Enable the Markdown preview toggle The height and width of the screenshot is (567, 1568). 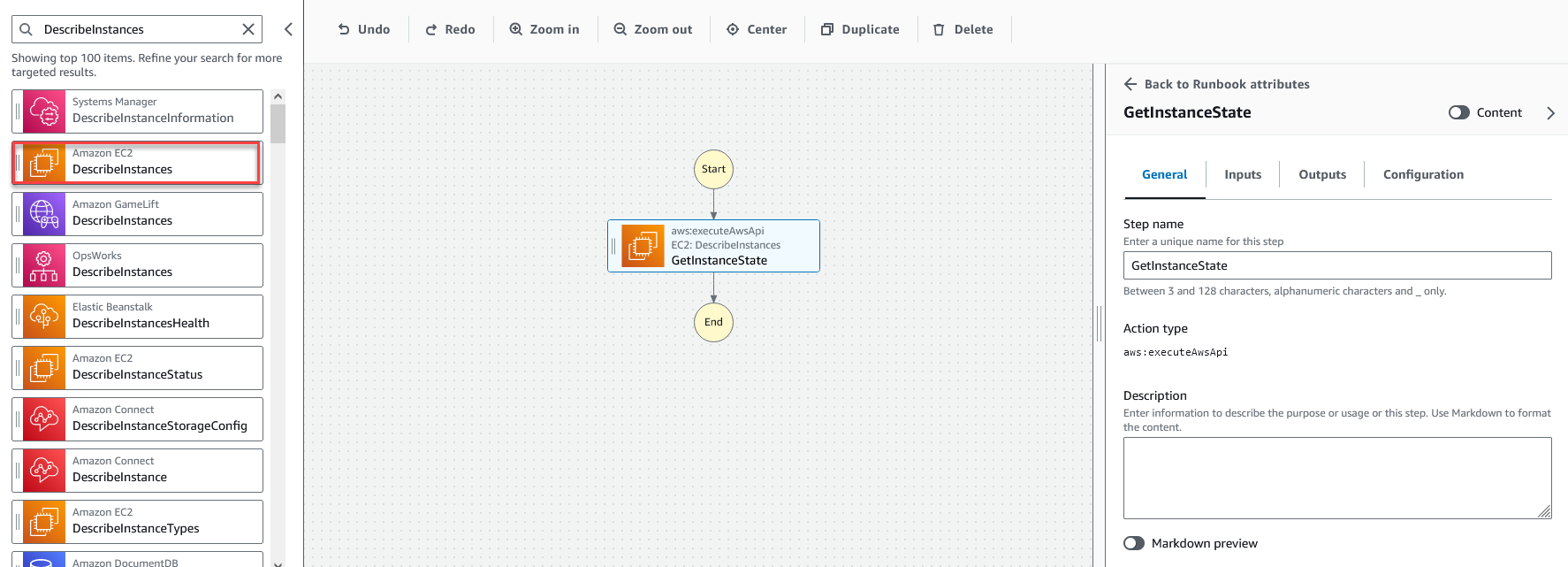[1134, 543]
